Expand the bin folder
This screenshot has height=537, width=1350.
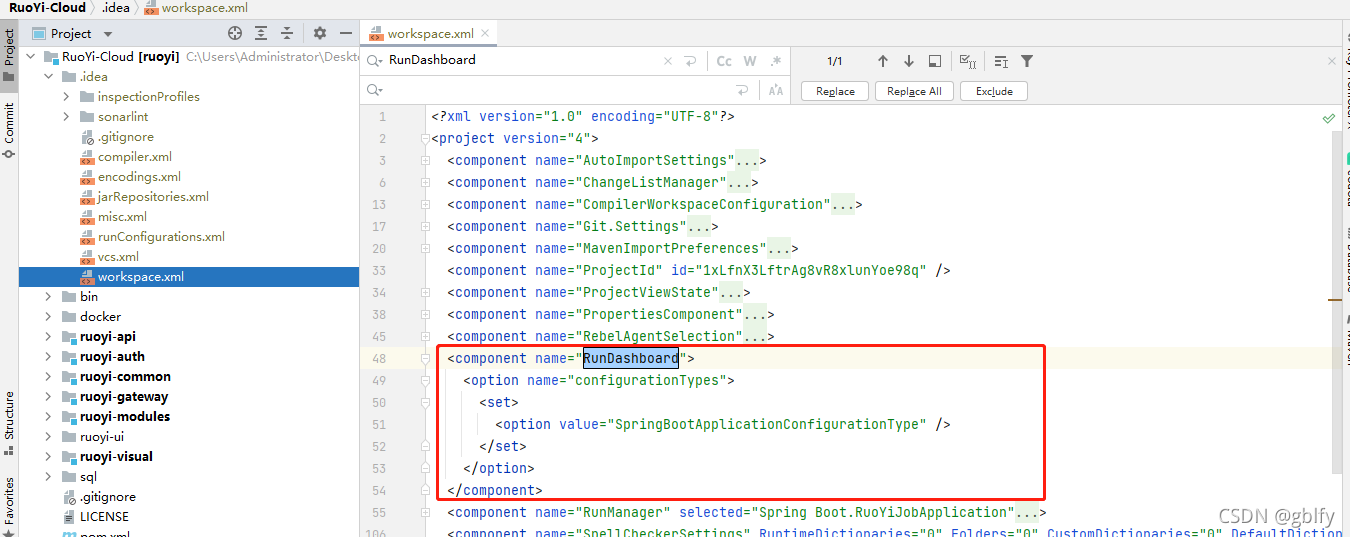[48, 297]
